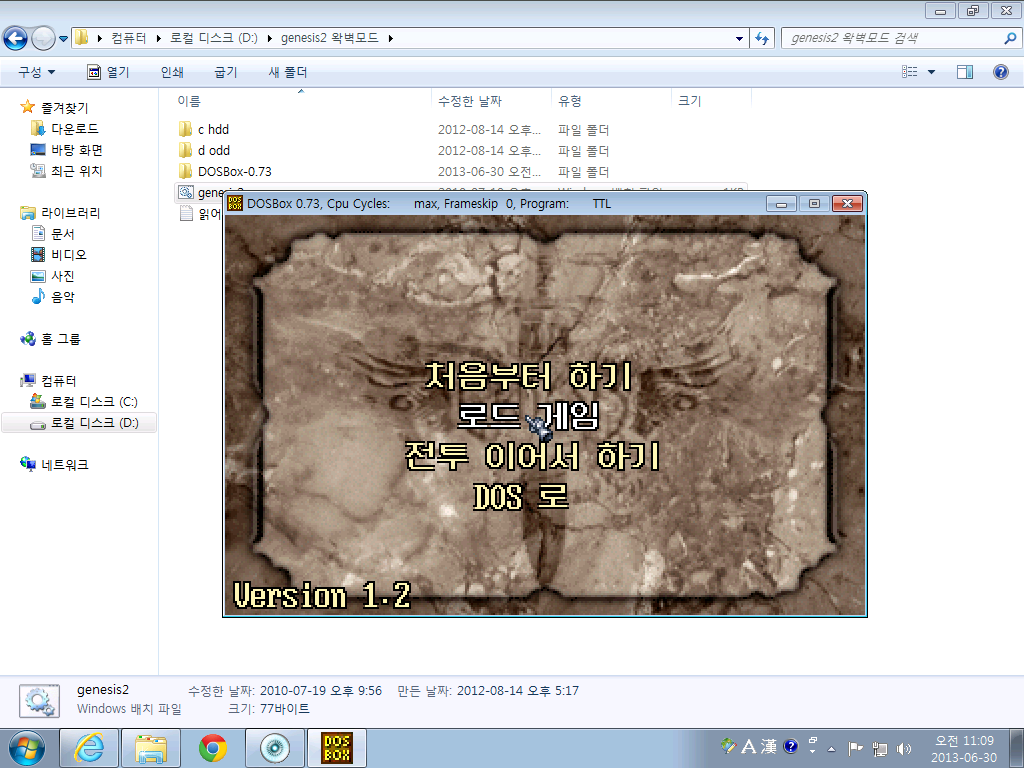1024x768 pixels.
Task: Select 네트워크 in the navigation pane
Action: pyautogui.click(x=64, y=464)
